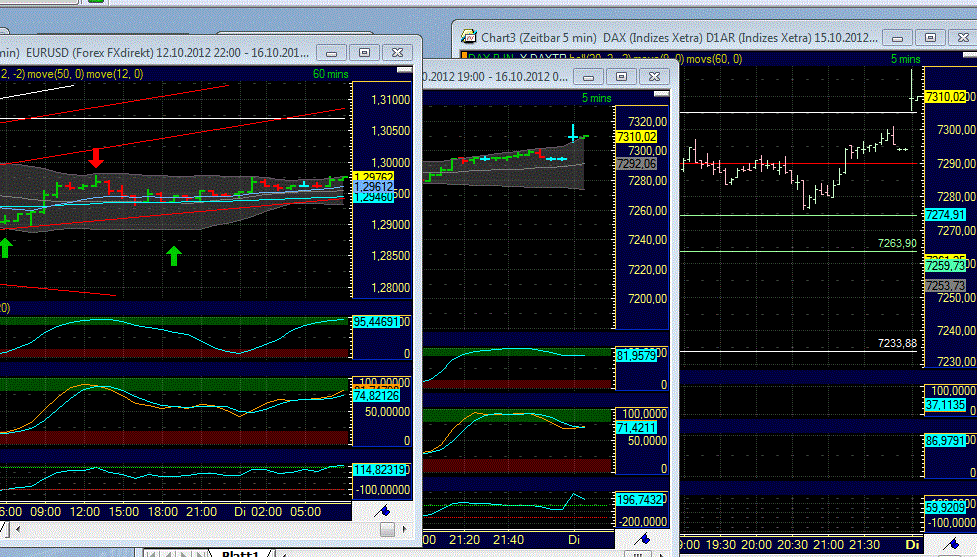Minimize the EURUSD chart window
The width and height of the screenshot is (977, 557).
[331, 53]
